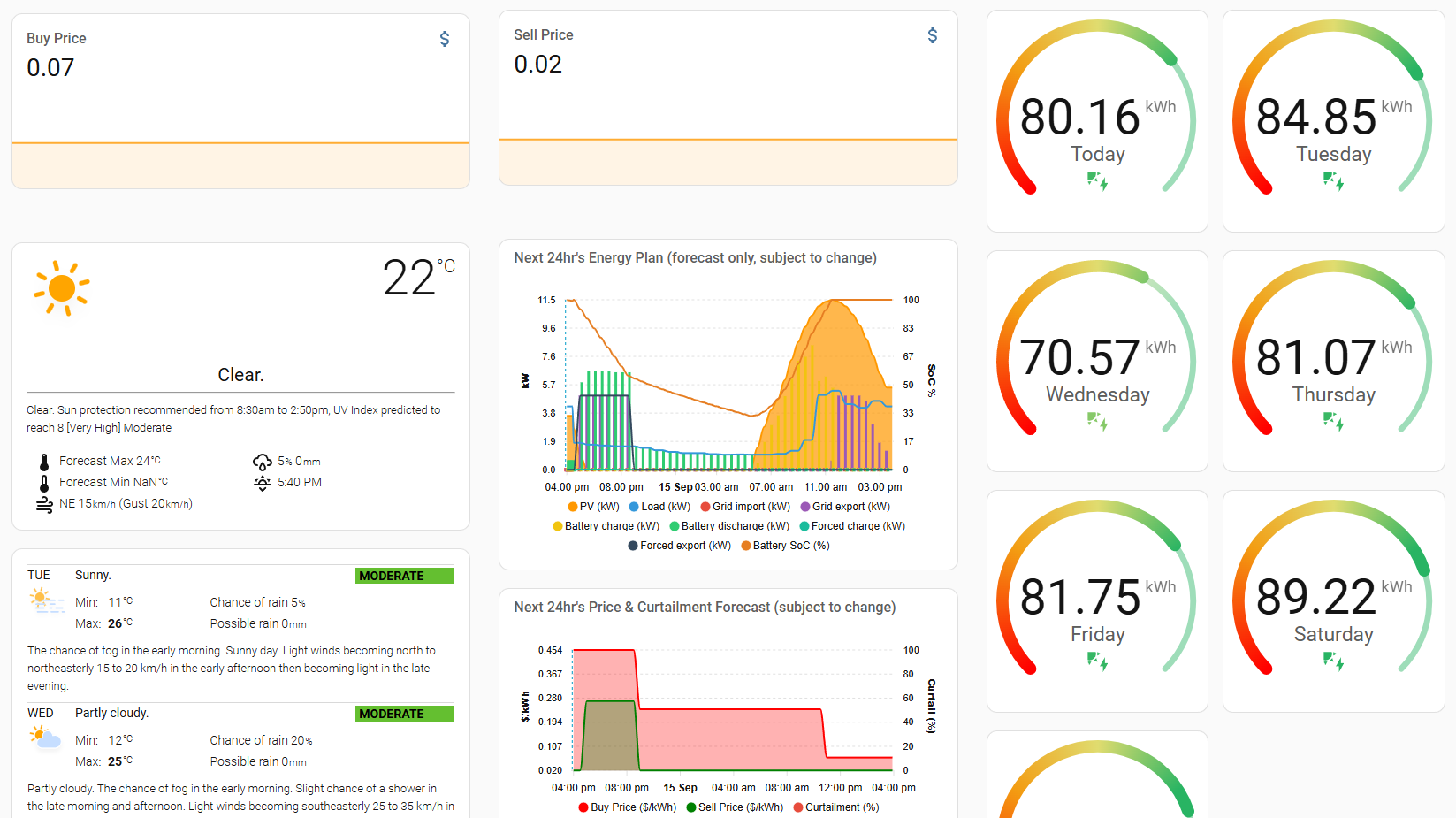Open the Today 80.16 kWh gauge
The width and height of the screenshot is (1456, 818).
pos(1097,121)
